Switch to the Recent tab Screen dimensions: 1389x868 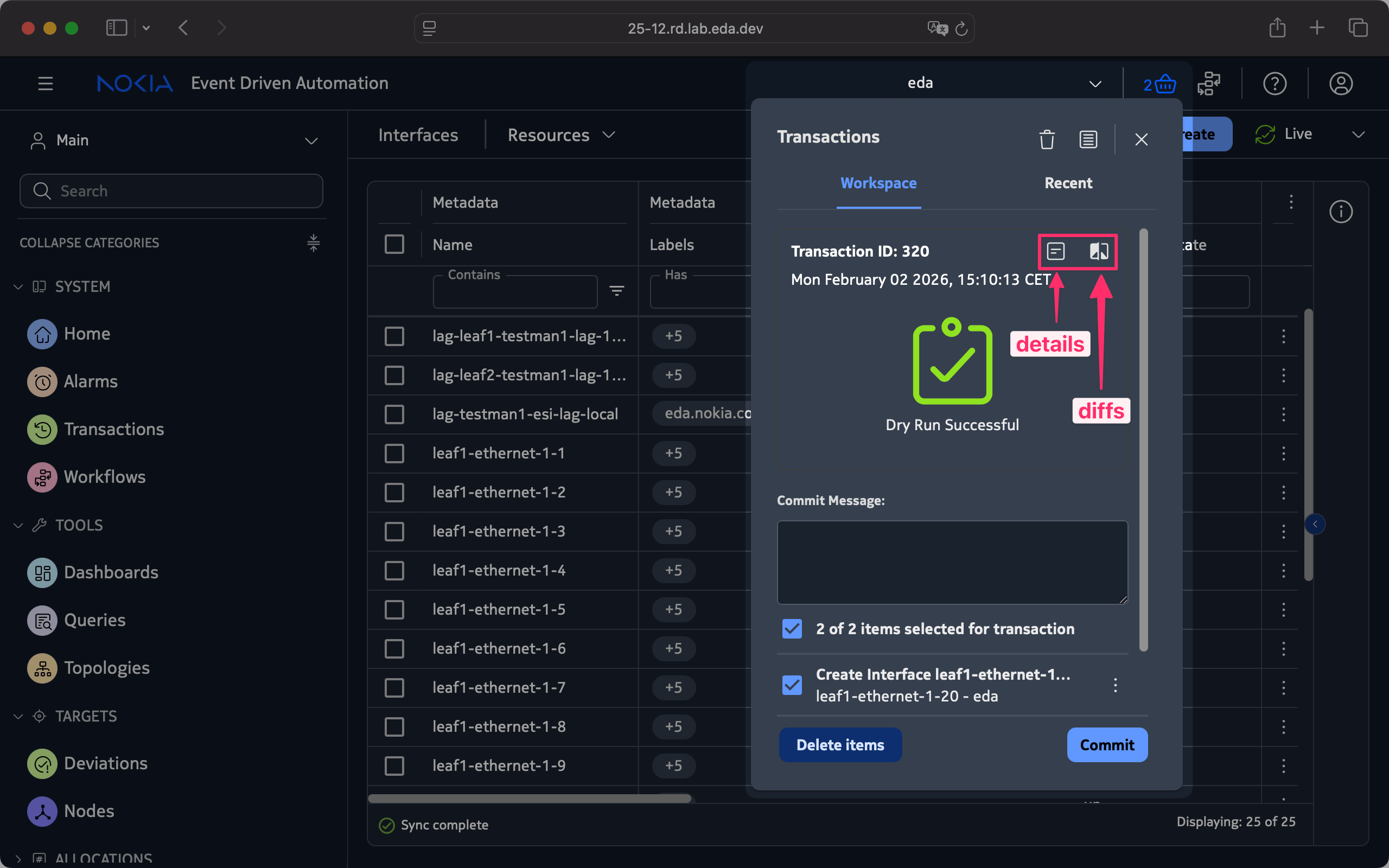pos(1068,183)
